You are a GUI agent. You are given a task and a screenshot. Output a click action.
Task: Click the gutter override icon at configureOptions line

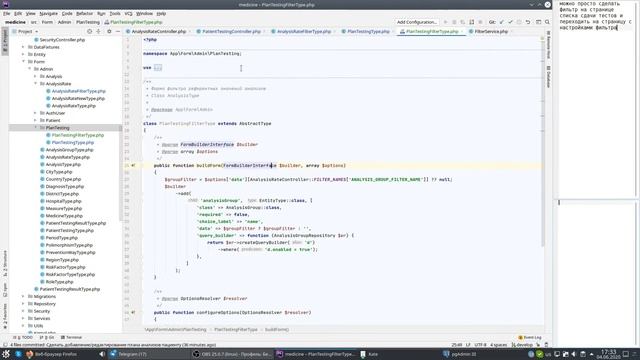[133, 313]
